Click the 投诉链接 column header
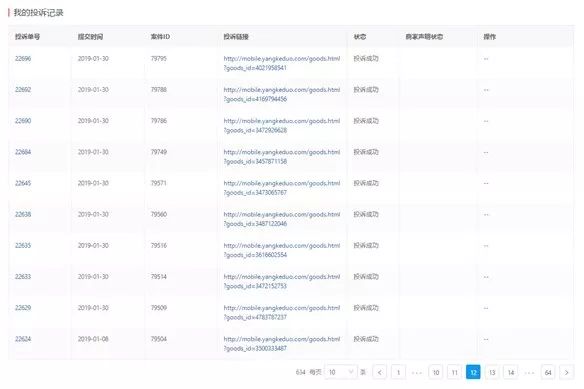The width and height of the screenshot is (584, 389). click(x=236, y=37)
